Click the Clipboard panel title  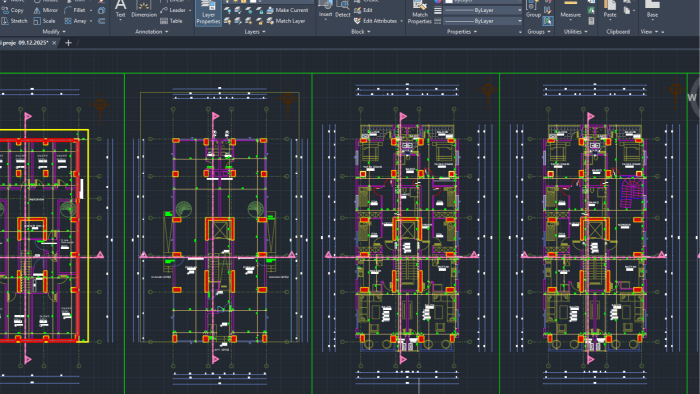pos(618,32)
